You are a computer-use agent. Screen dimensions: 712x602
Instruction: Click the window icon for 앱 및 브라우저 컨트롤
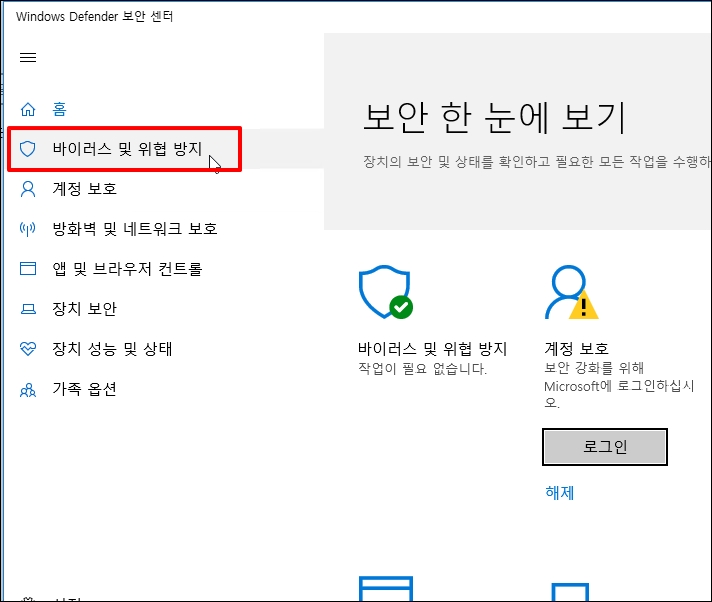tap(28, 269)
